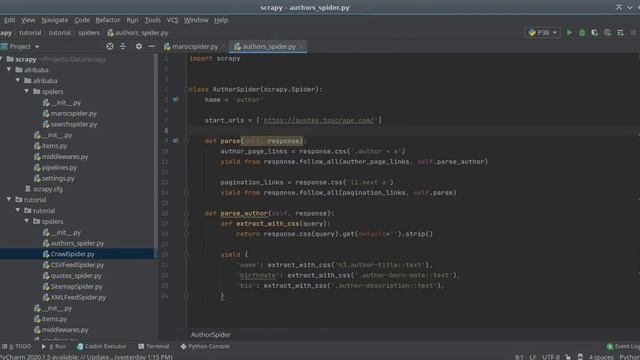
Task: Toggle the read-only lock icon in status bar
Action: coord(568,357)
